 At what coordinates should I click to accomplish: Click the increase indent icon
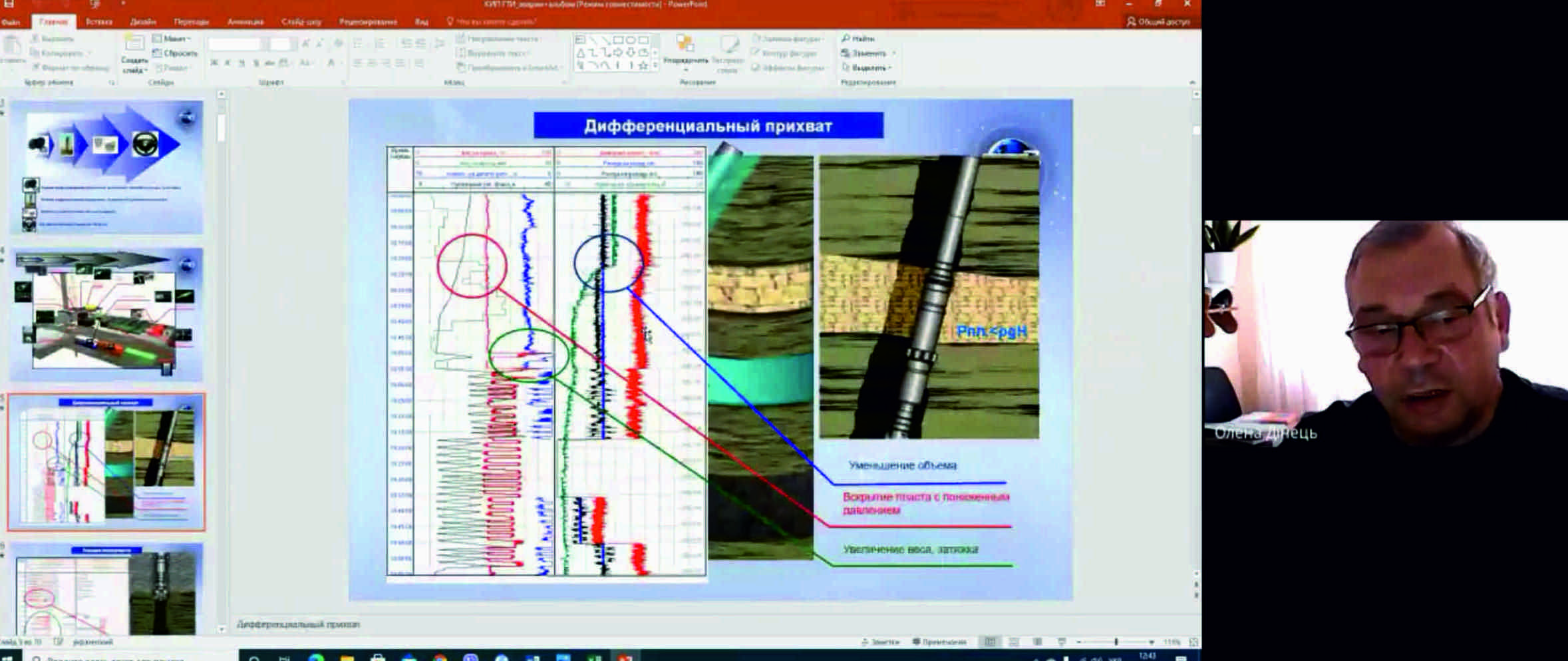[x=421, y=44]
